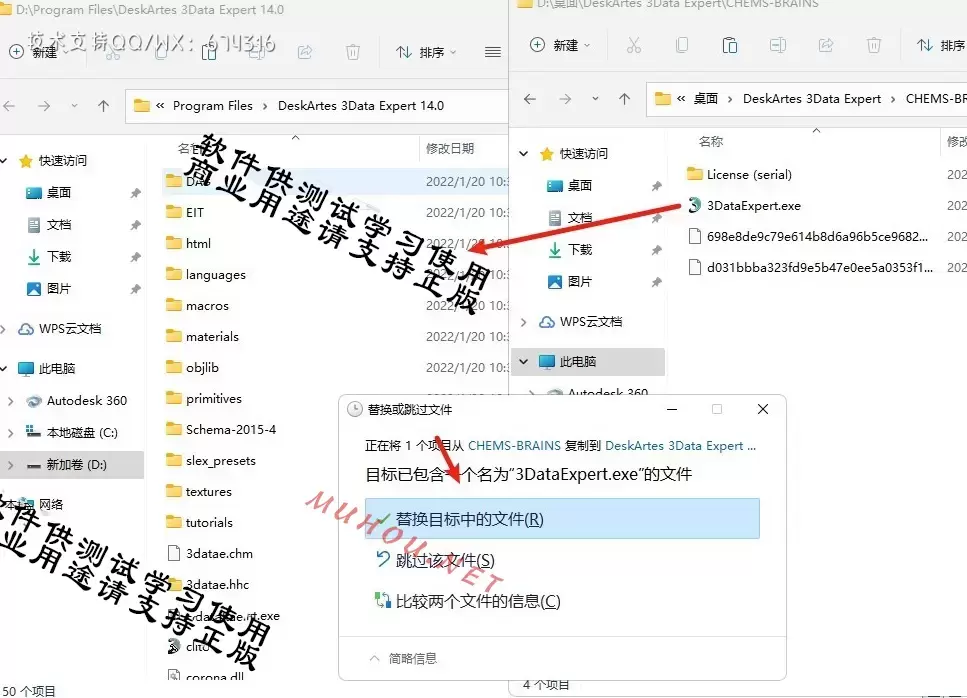The width and height of the screenshot is (967, 698).
Task: Expand 本地磁盘 (C:) in left sidebar
Action: (10, 432)
